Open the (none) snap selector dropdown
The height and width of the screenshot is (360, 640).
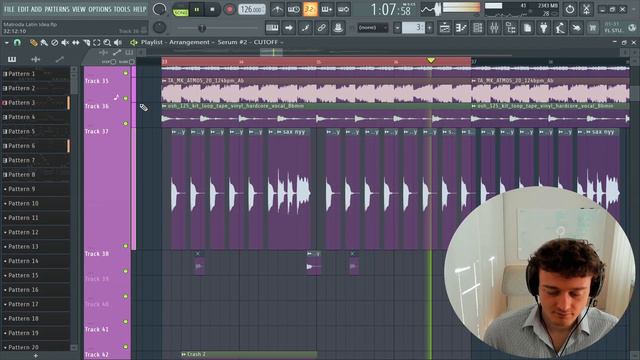(373, 28)
